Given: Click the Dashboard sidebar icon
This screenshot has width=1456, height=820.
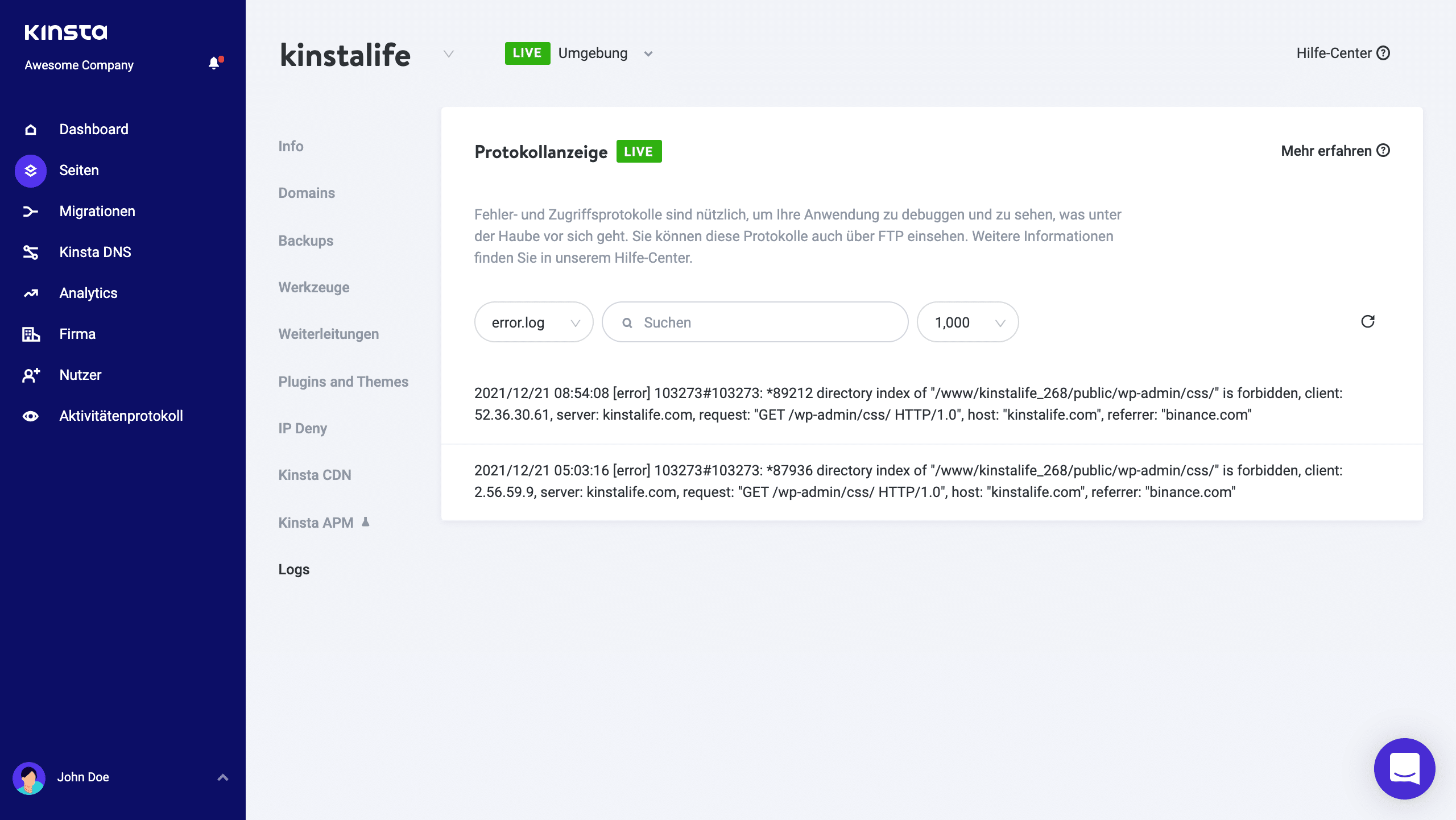Looking at the screenshot, I should (30, 128).
